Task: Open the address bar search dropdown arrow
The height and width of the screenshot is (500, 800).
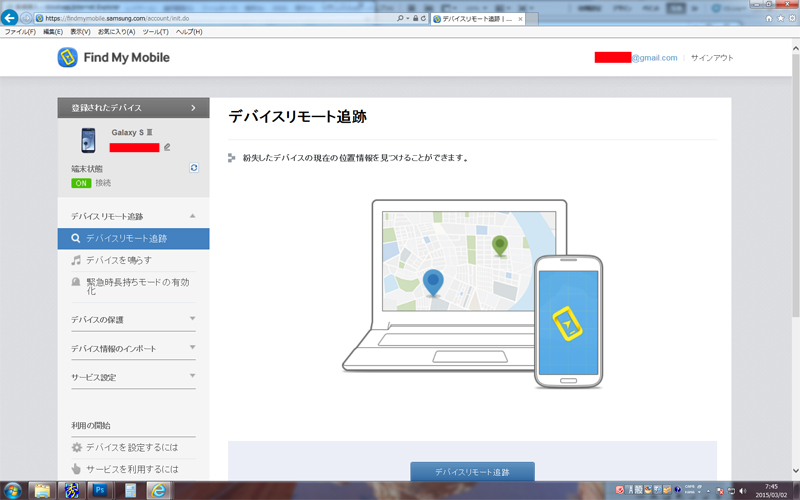Action: pyautogui.click(x=407, y=18)
